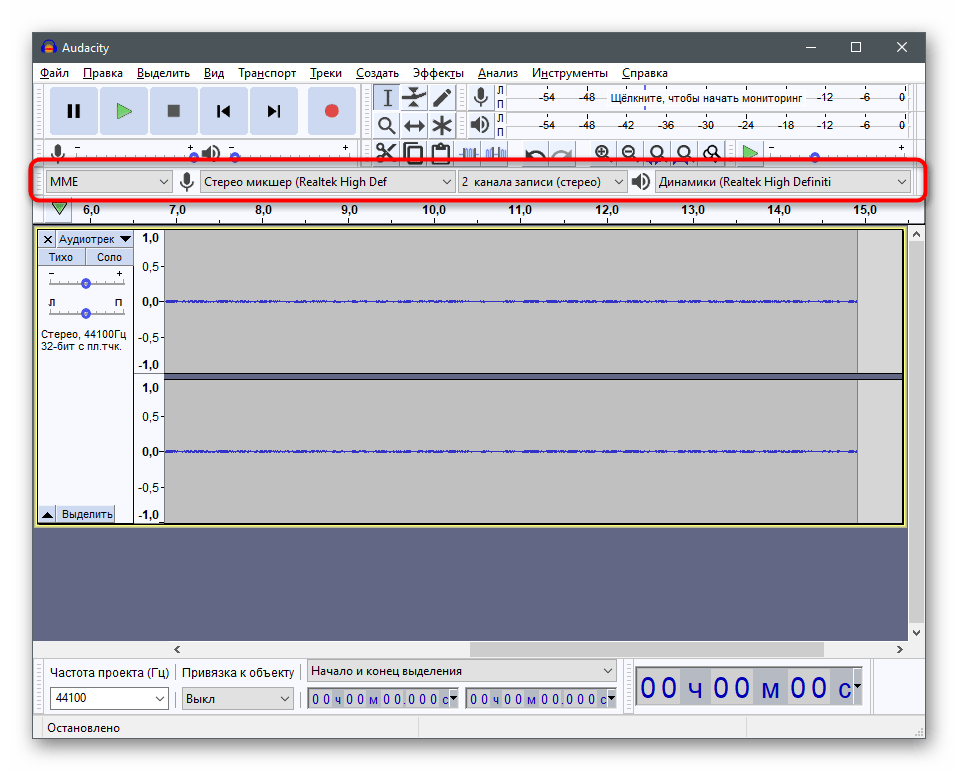
Task: Click the Zoom Toggle icon
Action: (x=712, y=153)
